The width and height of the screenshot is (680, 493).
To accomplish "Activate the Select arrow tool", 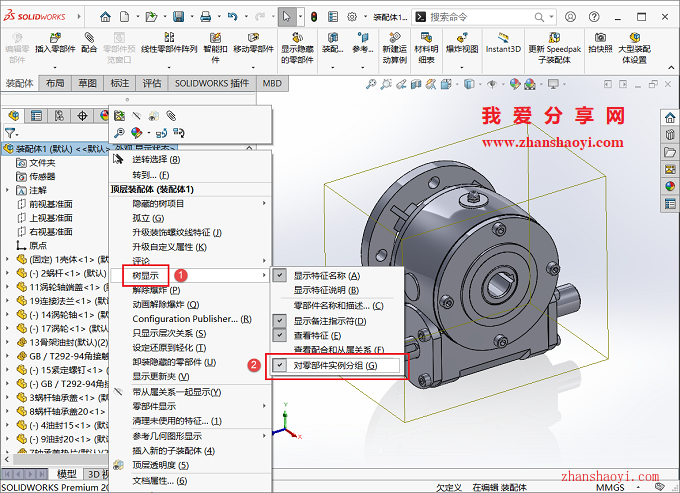I will coord(287,17).
